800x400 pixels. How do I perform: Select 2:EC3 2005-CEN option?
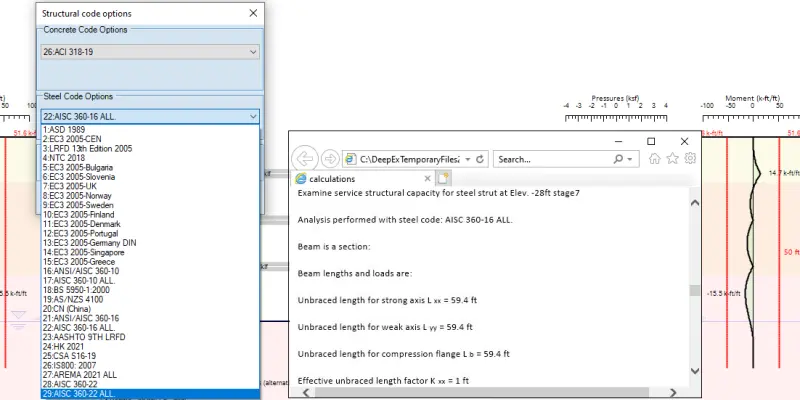(72, 139)
